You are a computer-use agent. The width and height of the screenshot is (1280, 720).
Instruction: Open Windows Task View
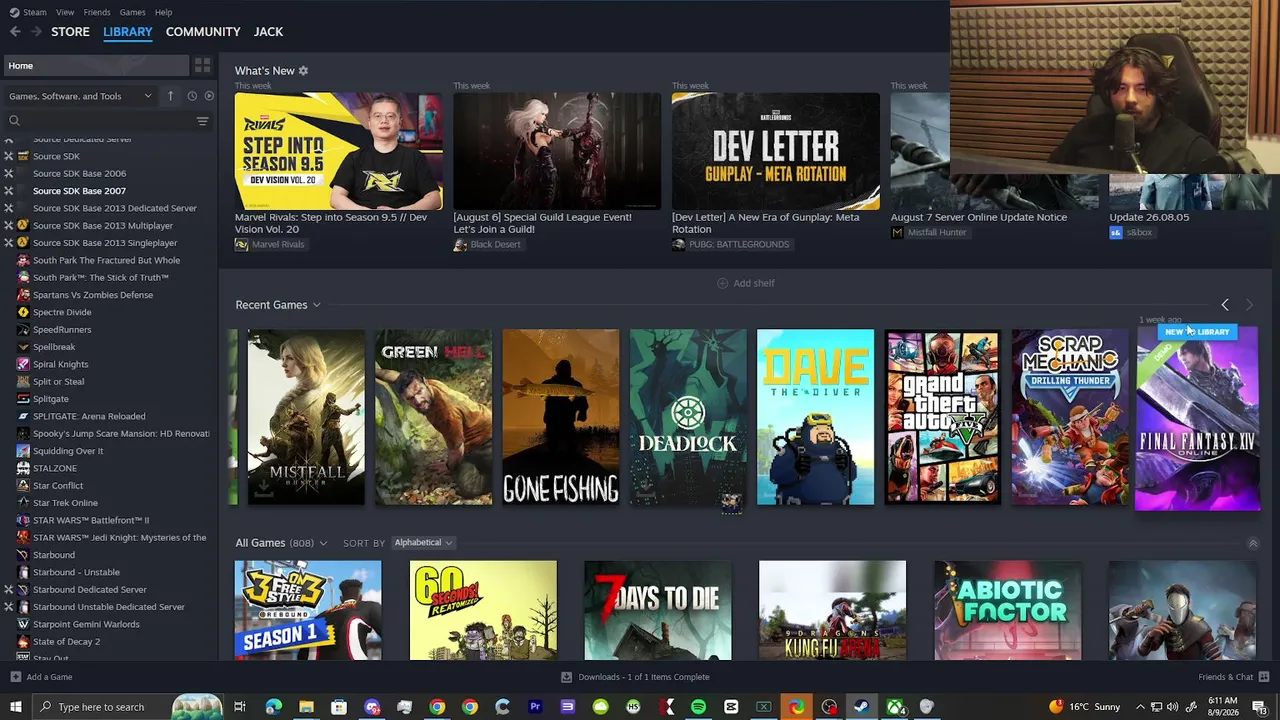click(x=240, y=707)
